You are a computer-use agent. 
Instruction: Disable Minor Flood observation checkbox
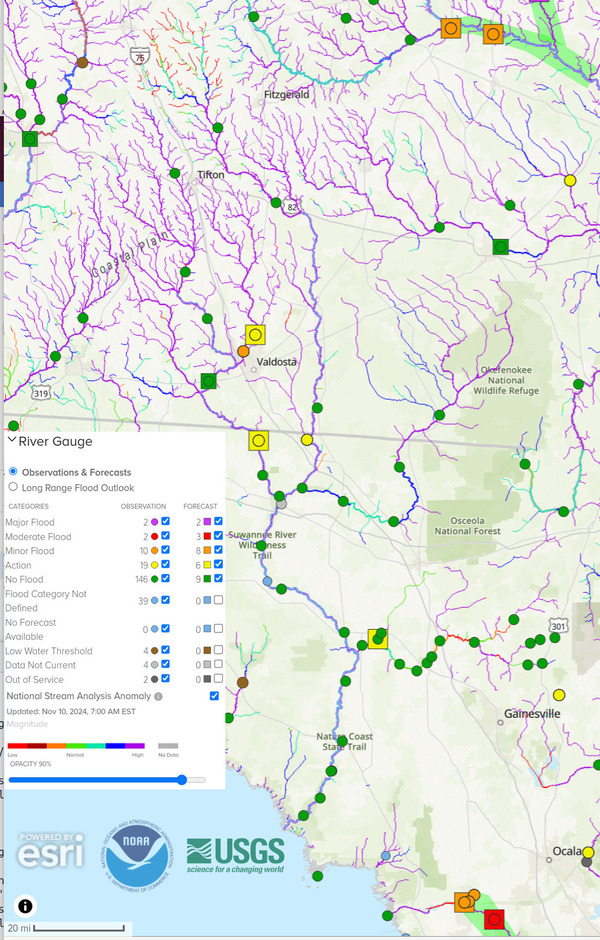165,550
